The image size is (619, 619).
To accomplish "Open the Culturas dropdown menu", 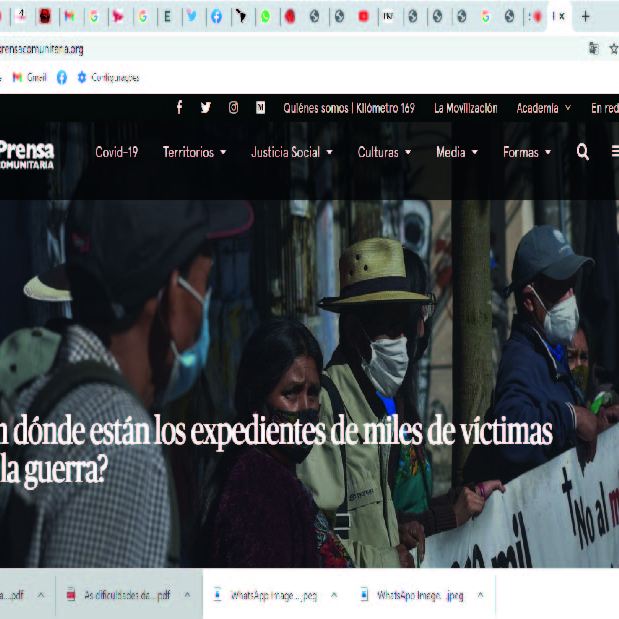I will click(x=385, y=152).
